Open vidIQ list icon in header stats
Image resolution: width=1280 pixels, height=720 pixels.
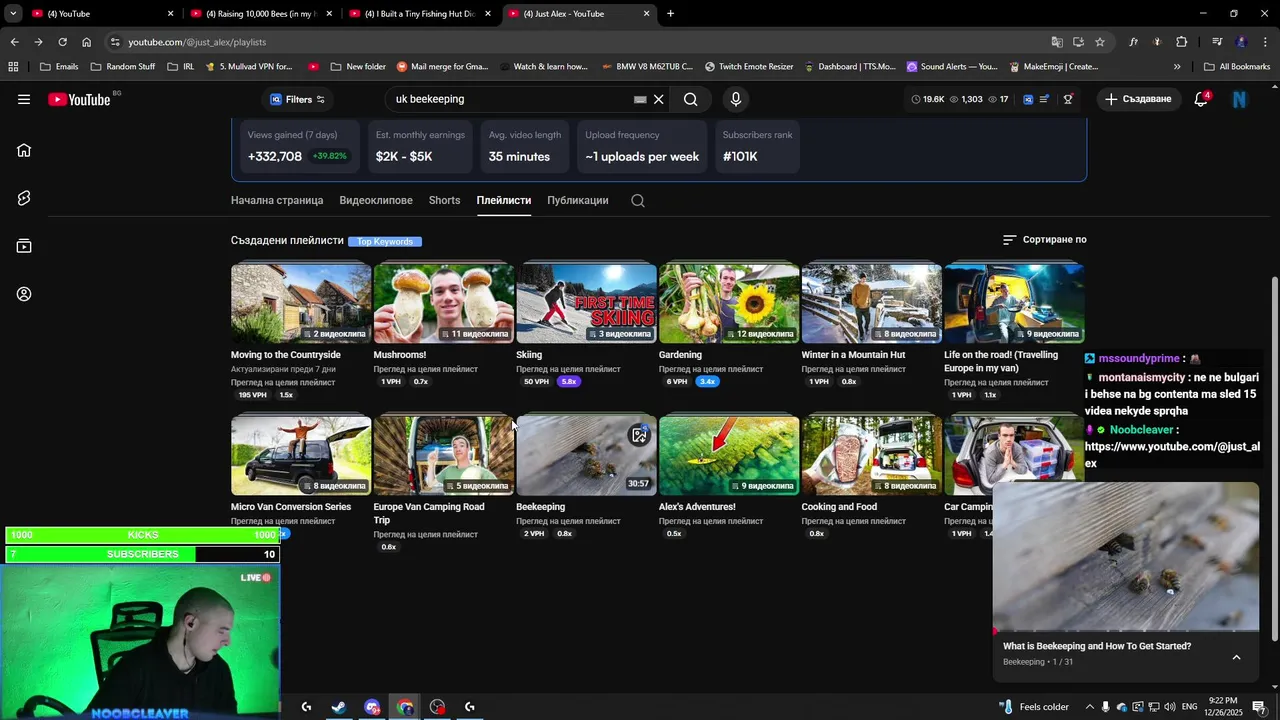tap(1044, 99)
